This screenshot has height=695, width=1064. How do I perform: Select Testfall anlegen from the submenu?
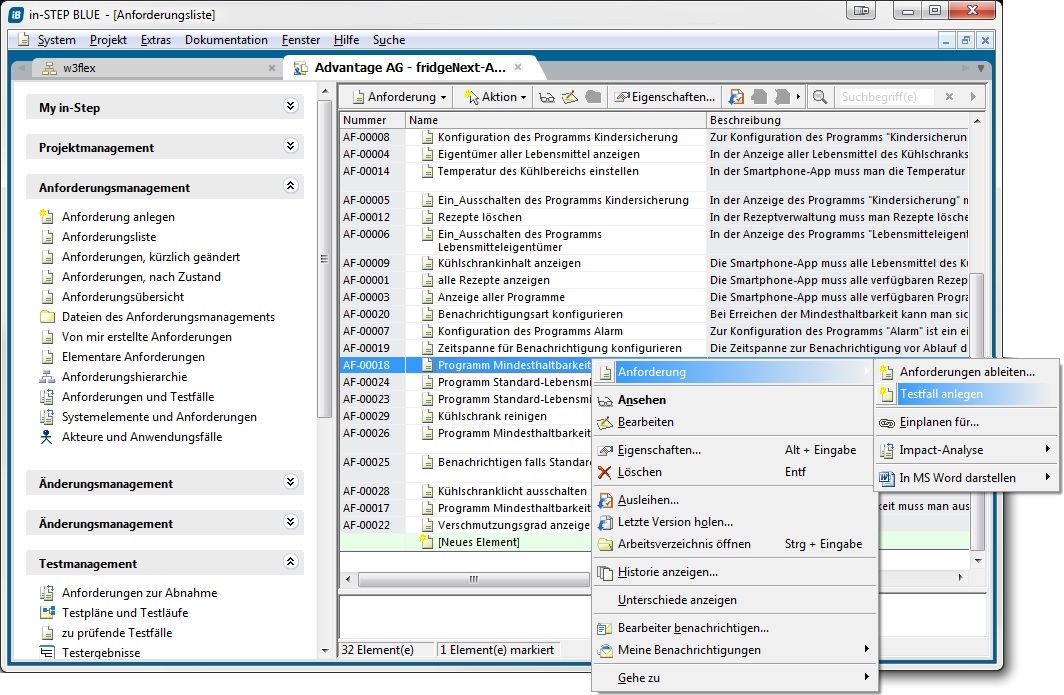(941, 394)
